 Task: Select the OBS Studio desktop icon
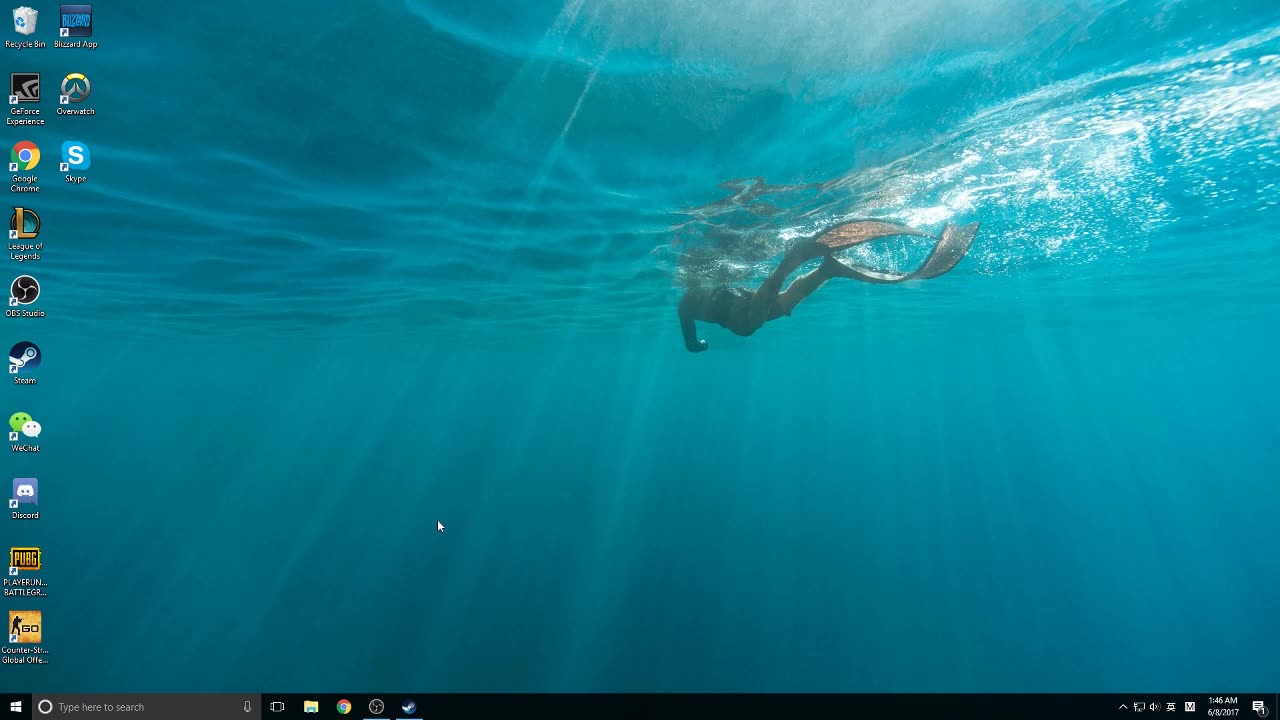point(25,297)
